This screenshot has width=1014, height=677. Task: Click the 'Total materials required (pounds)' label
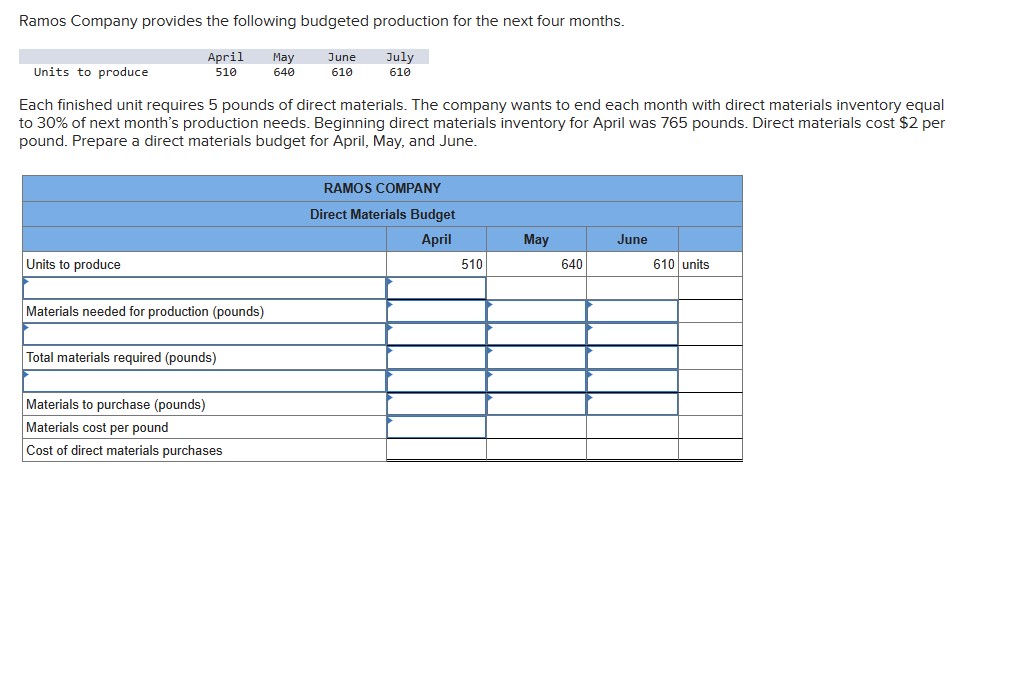pos(121,358)
